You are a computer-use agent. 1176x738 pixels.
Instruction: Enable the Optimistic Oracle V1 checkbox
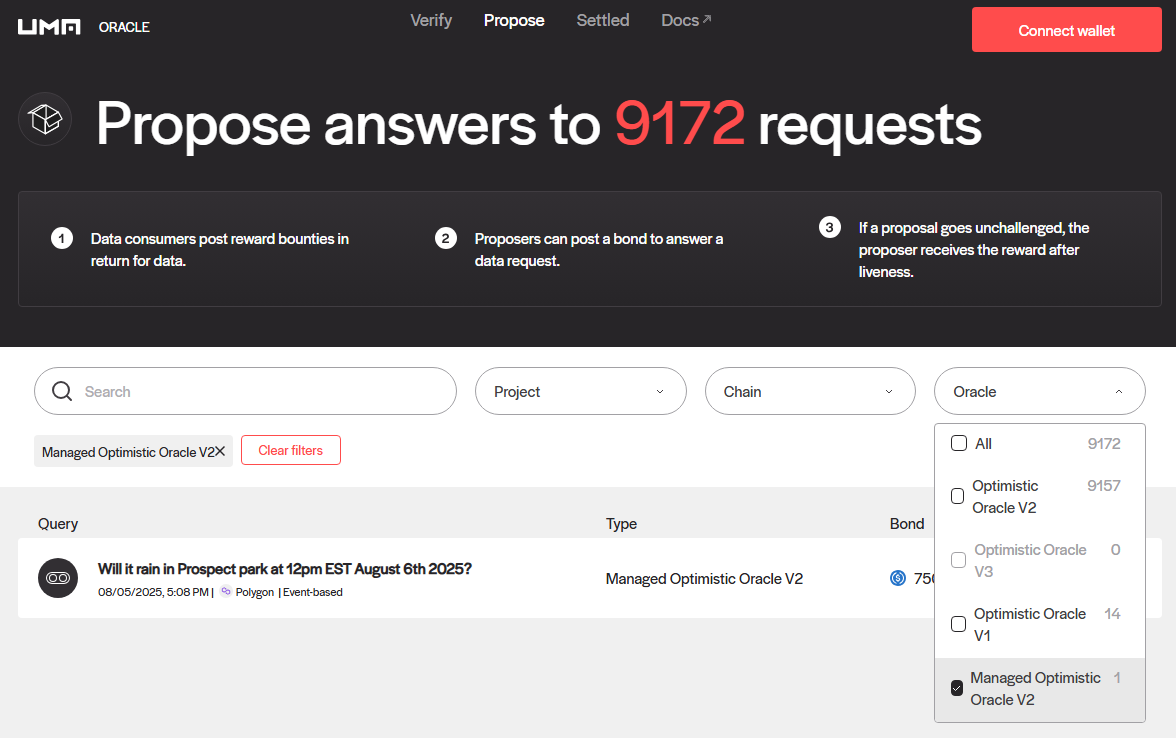(958, 624)
